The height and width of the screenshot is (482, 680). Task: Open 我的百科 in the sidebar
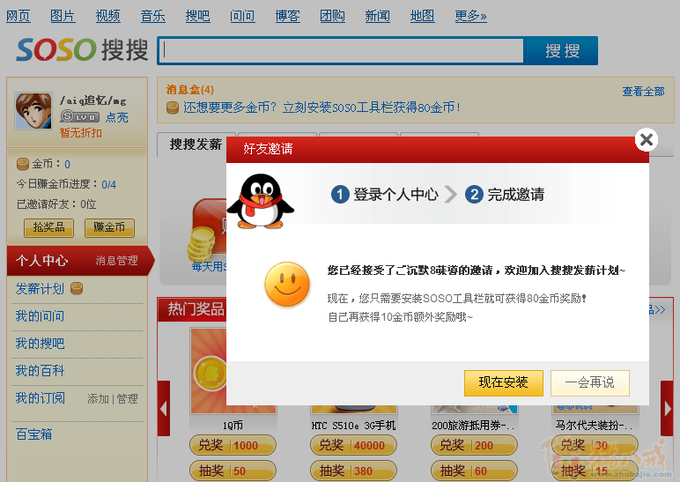(40, 371)
